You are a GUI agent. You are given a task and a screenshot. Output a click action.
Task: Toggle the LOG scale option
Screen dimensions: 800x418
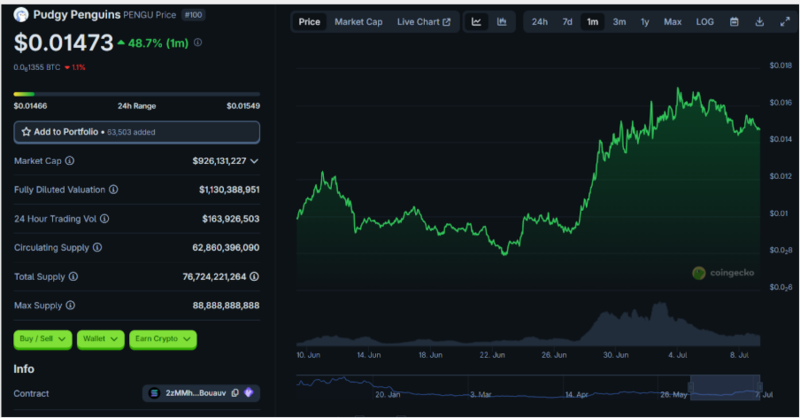(x=705, y=22)
